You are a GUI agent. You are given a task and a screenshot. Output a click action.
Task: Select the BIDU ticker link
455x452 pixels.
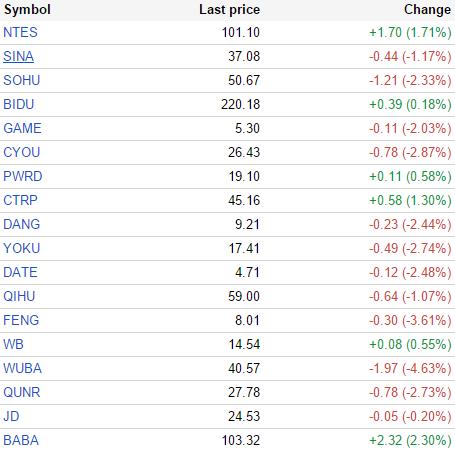click(x=19, y=104)
